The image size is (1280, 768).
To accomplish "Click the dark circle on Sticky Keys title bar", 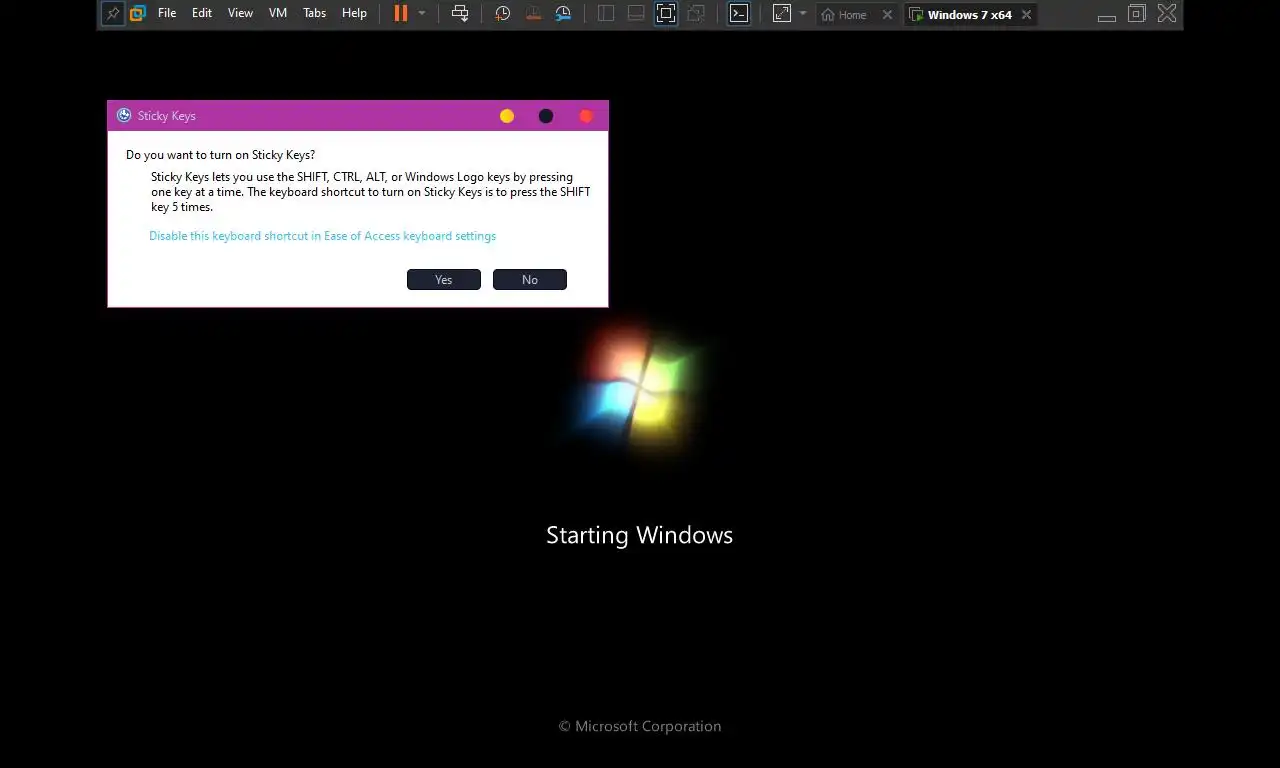I will [546, 116].
